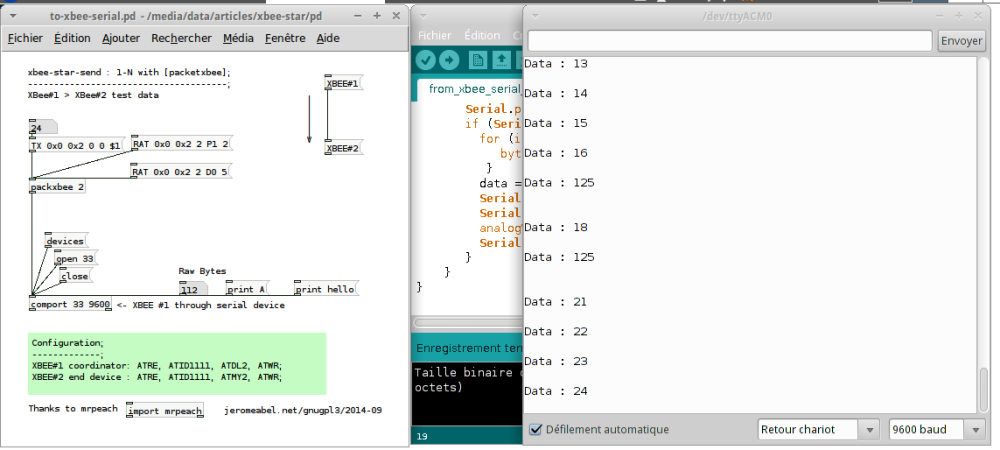Click the XBEE#1 box in the patch
The width and height of the screenshot is (1000, 450).
(x=343, y=83)
